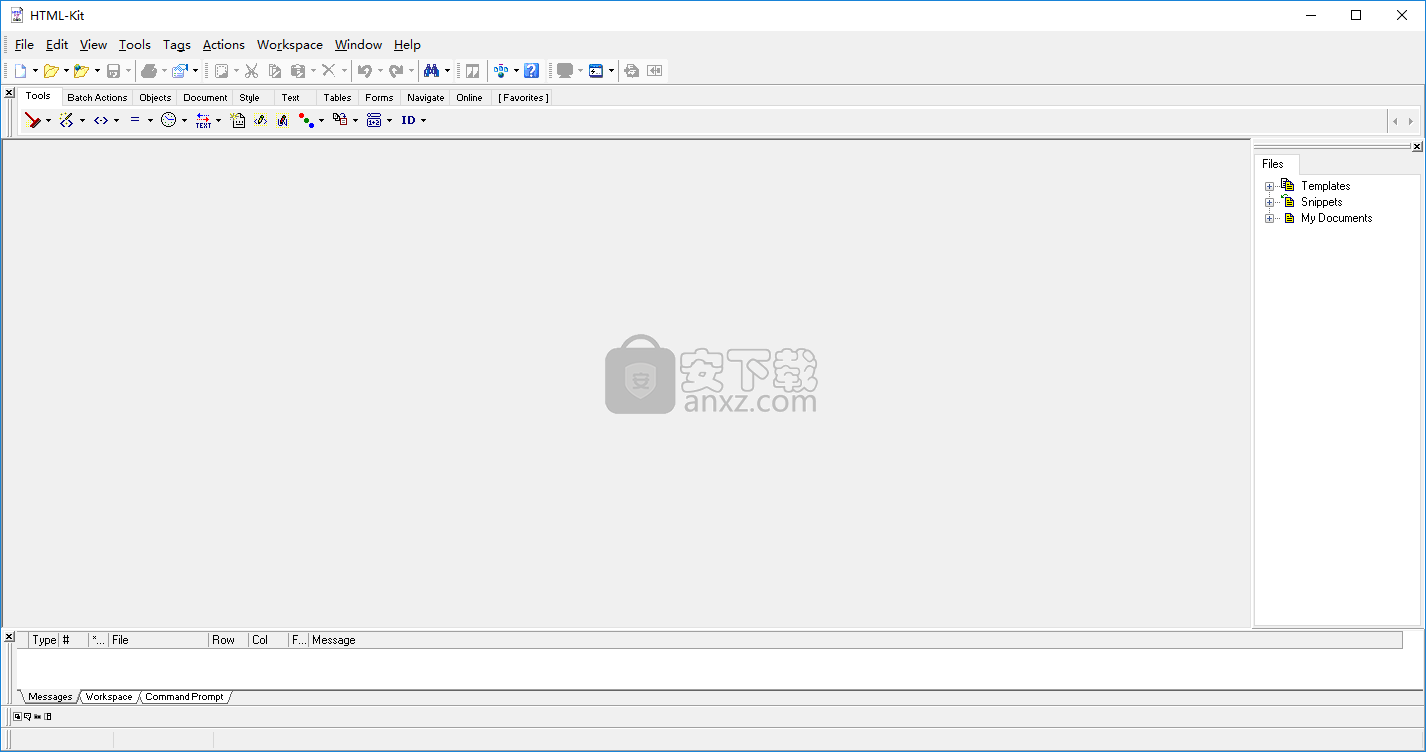This screenshot has width=1426, height=752.
Task: Open the Help menu
Action: click(x=407, y=45)
